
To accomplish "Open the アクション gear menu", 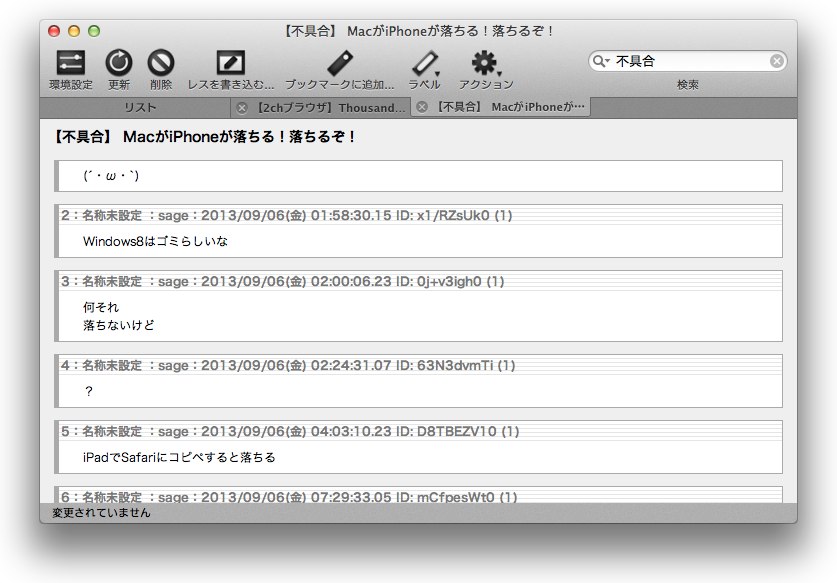I will point(486,64).
